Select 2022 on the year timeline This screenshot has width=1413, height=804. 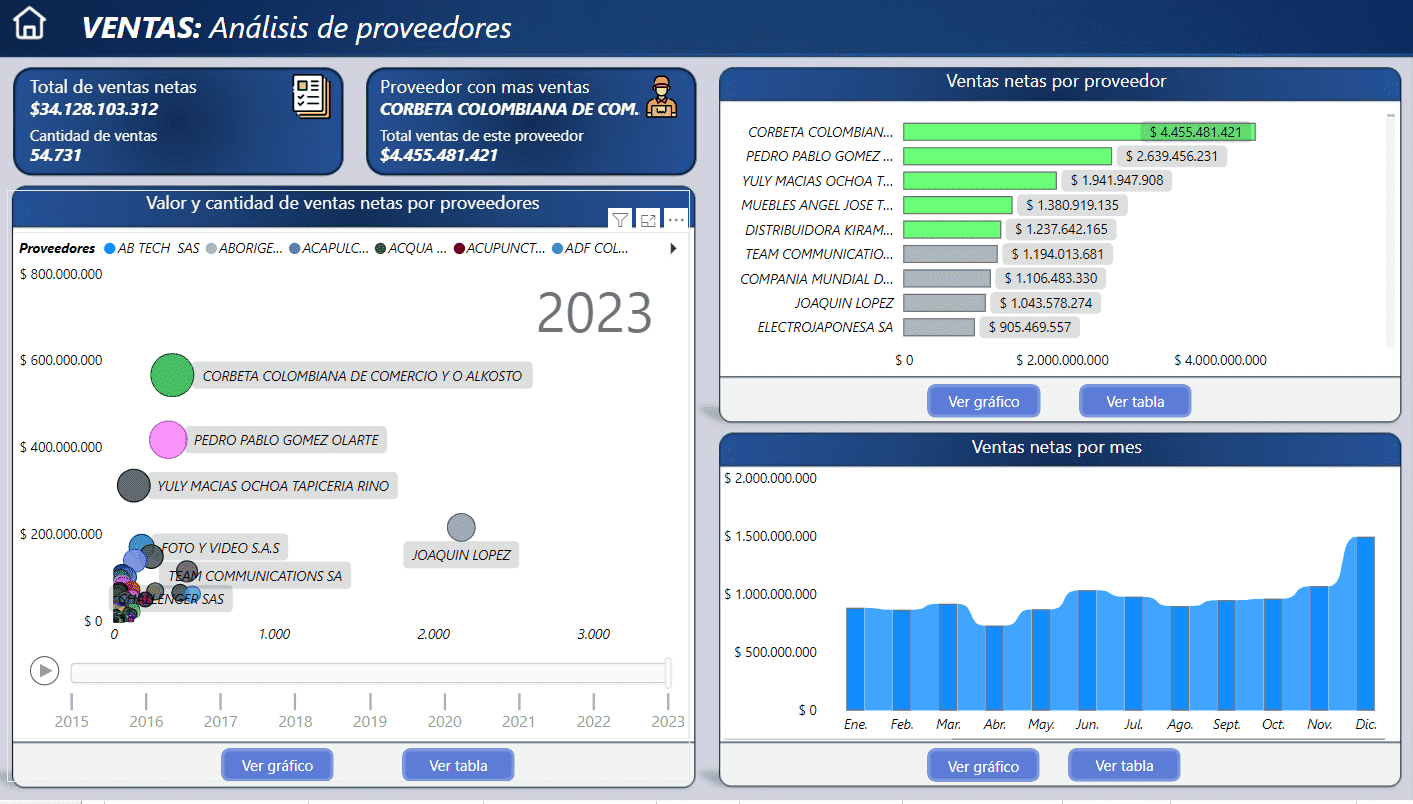coord(594,722)
